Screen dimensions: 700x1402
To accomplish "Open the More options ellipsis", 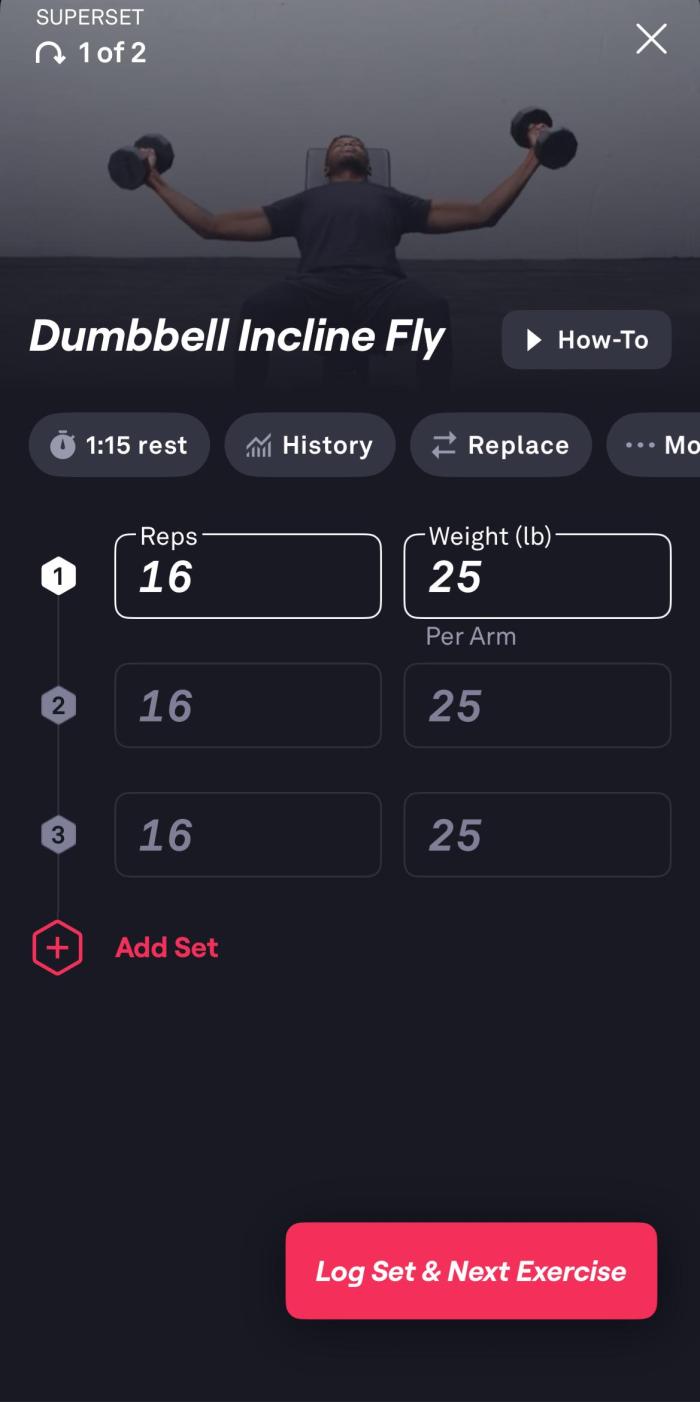I will (x=653, y=445).
